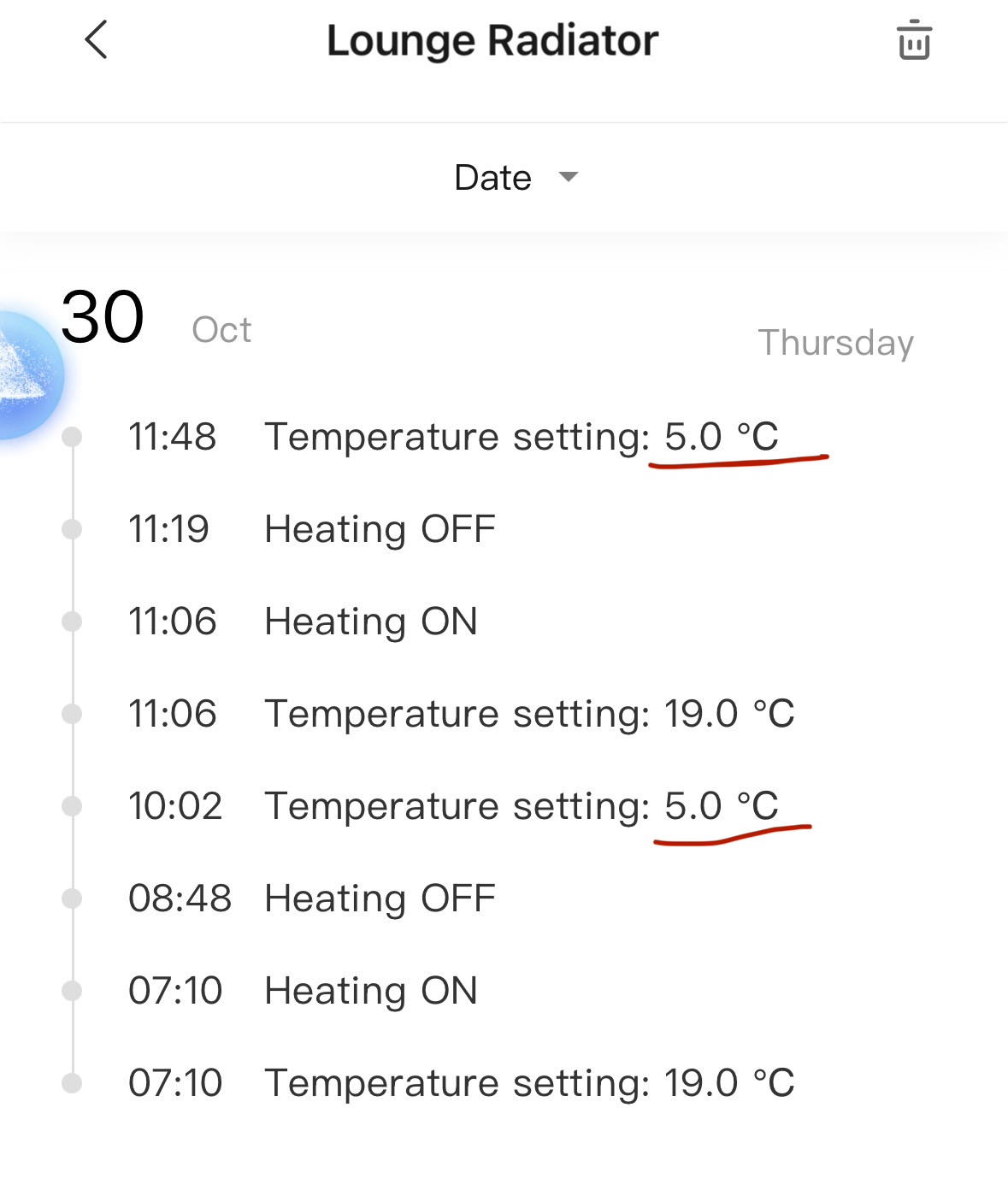Viewport: 1008px width, 1196px height.
Task: Click the timeline dot beside 10:02
Action: tap(73, 806)
